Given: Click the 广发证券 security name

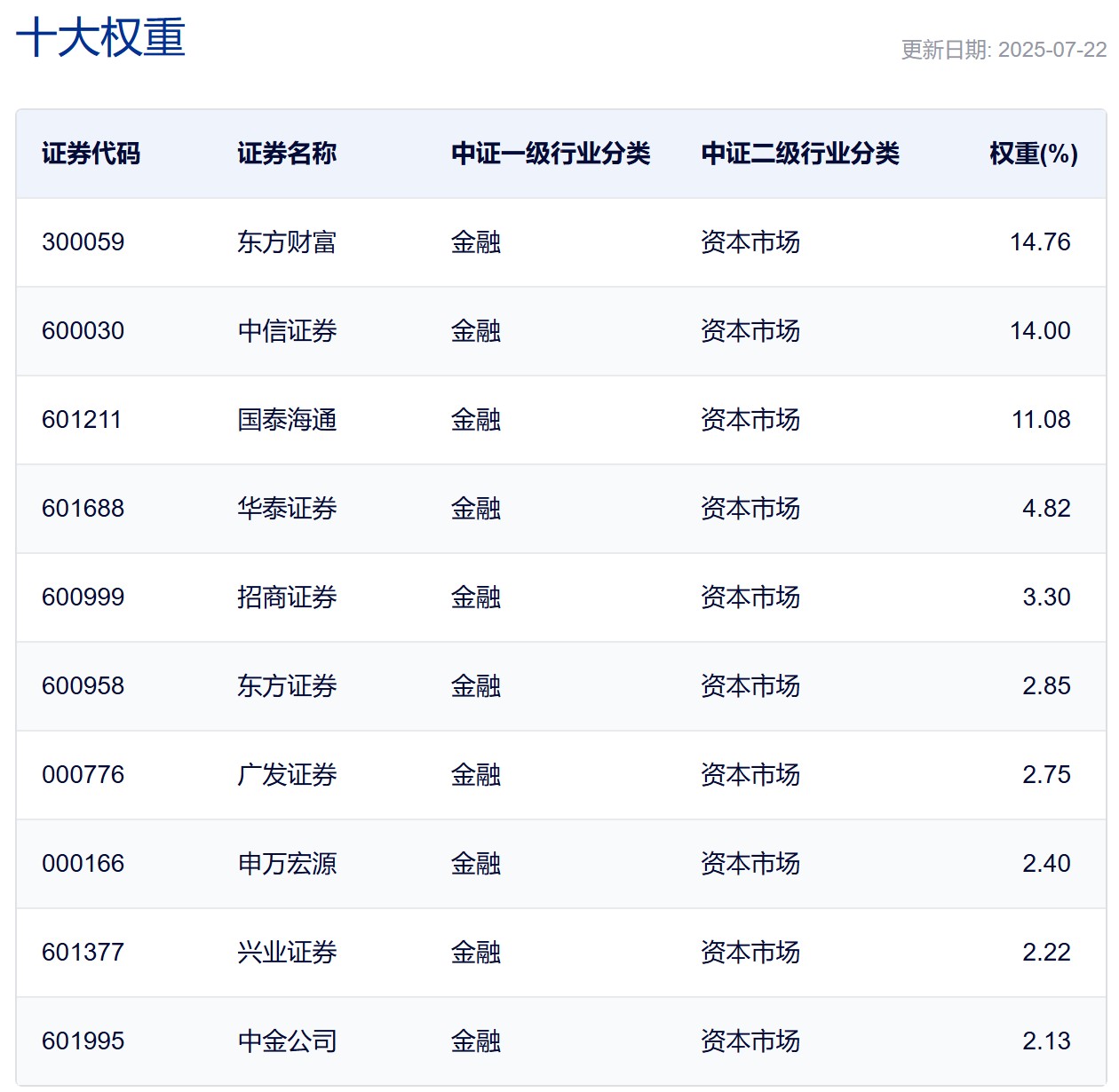Looking at the screenshot, I should click(286, 775).
